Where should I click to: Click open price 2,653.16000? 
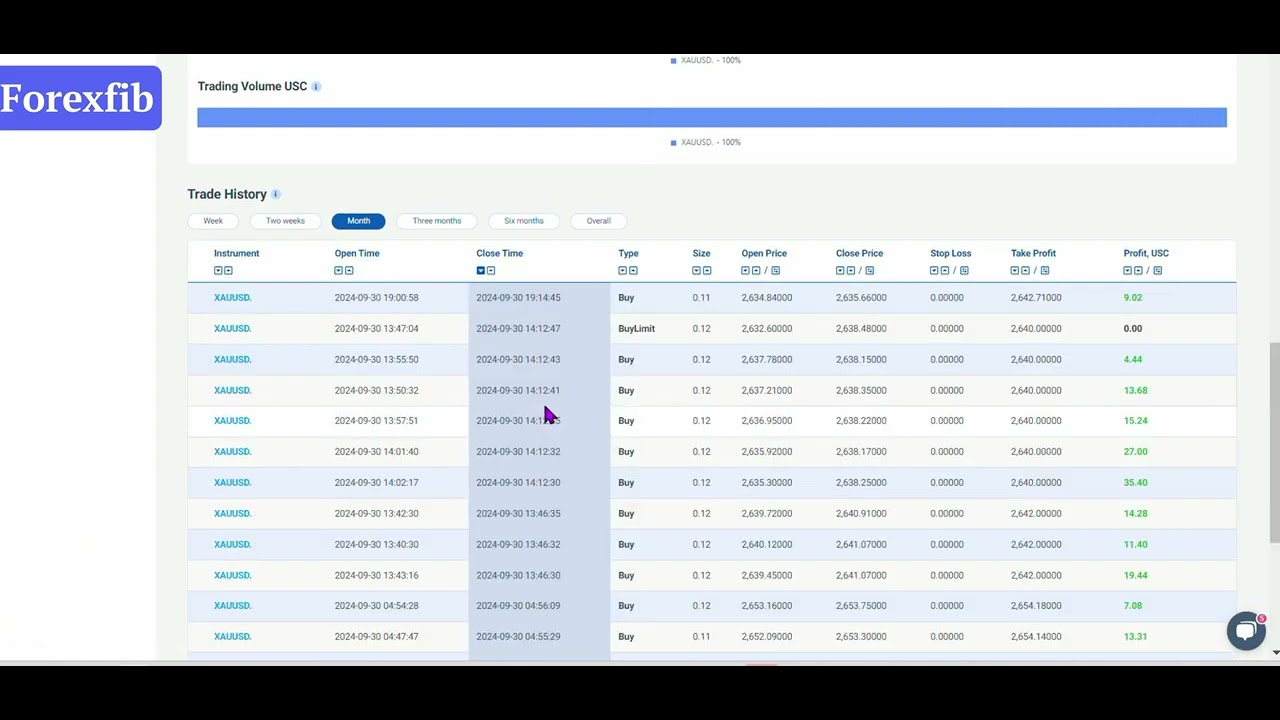point(767,606)
